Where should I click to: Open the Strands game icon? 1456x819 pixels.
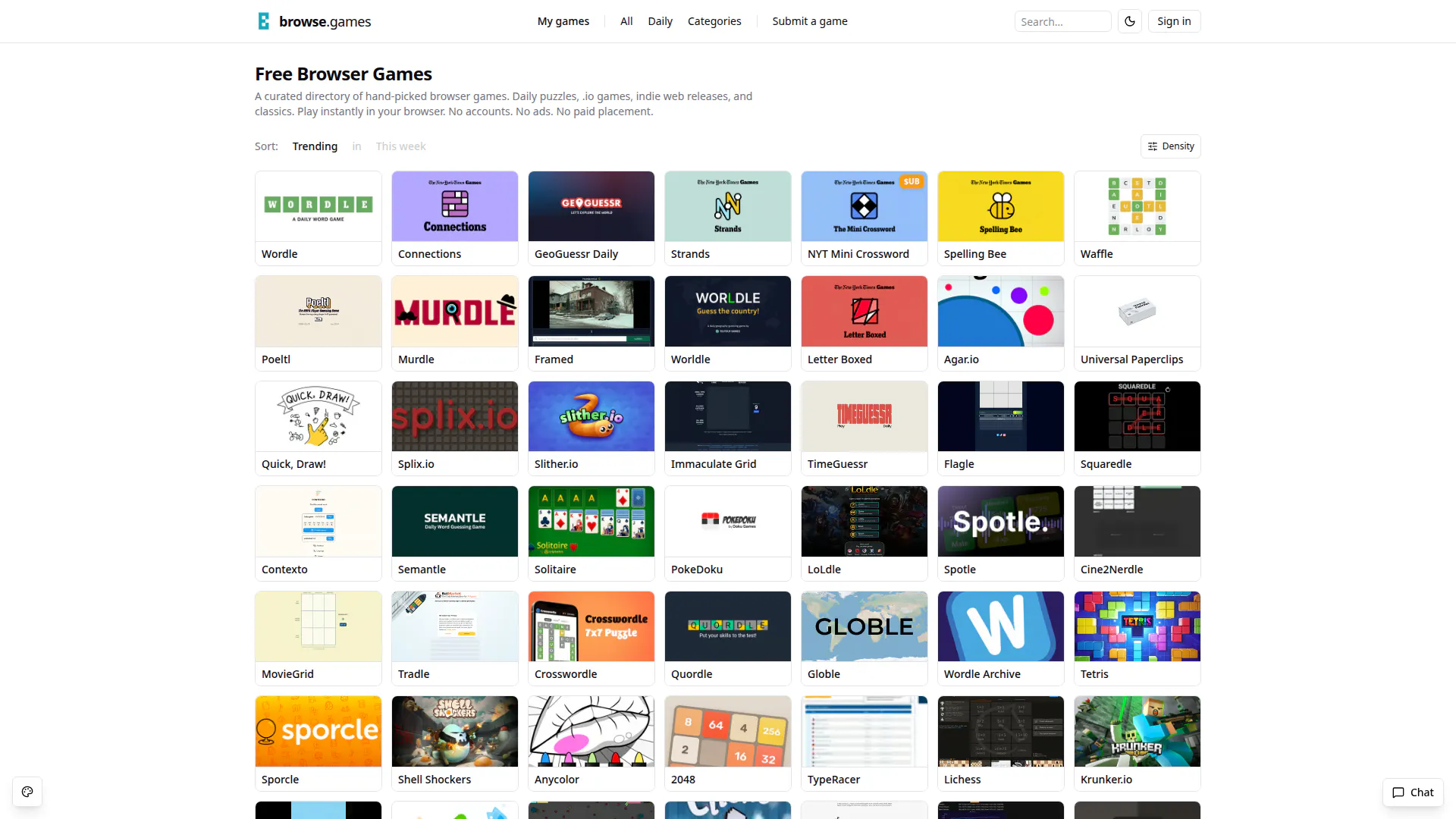pyautogui.click(x=728, y=206)
